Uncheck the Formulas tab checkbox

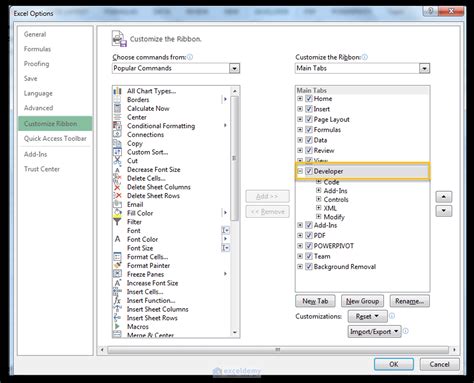tap(309, 130)
